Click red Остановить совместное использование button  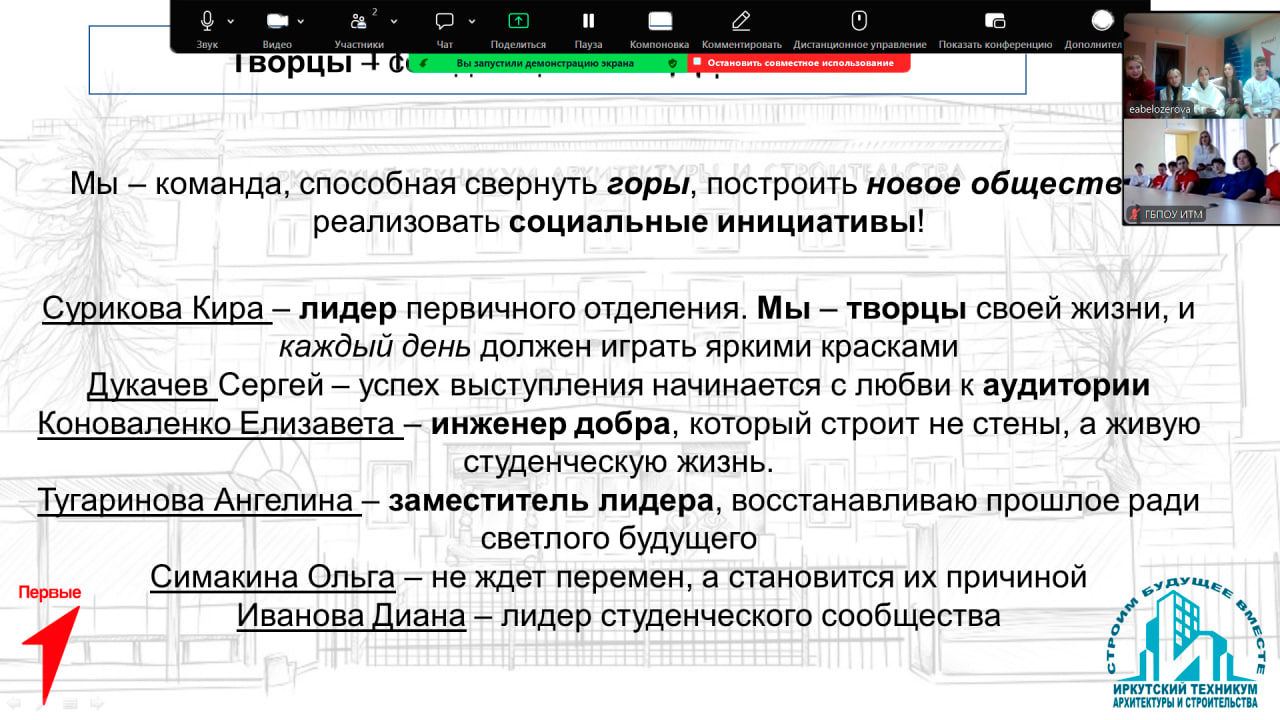coord(799,63)
